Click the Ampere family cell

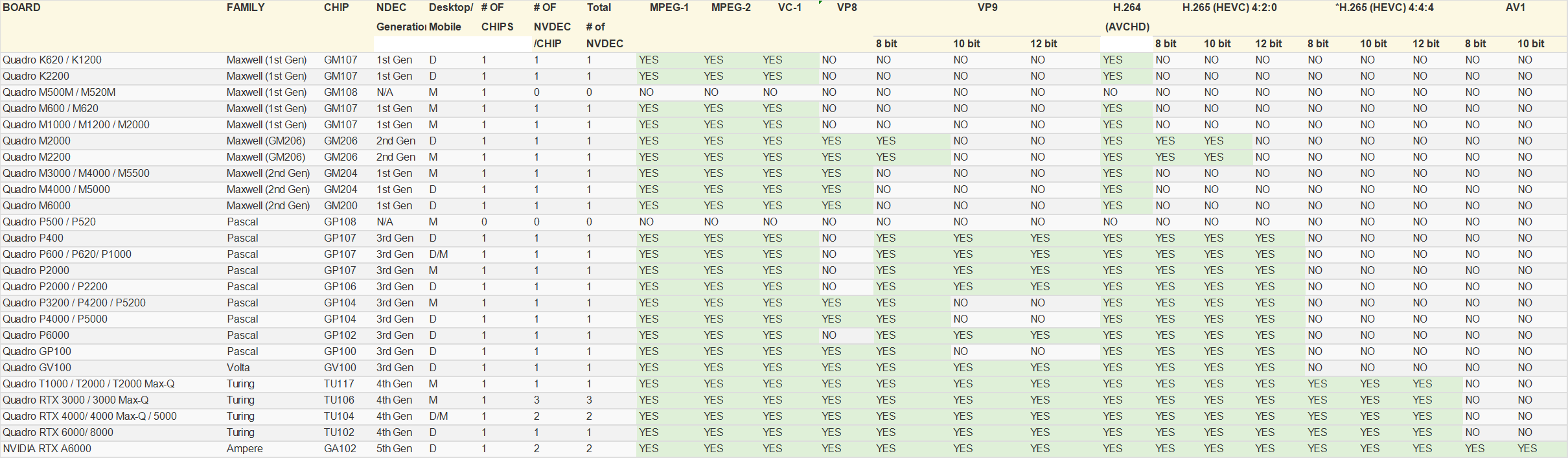point(245,449)
